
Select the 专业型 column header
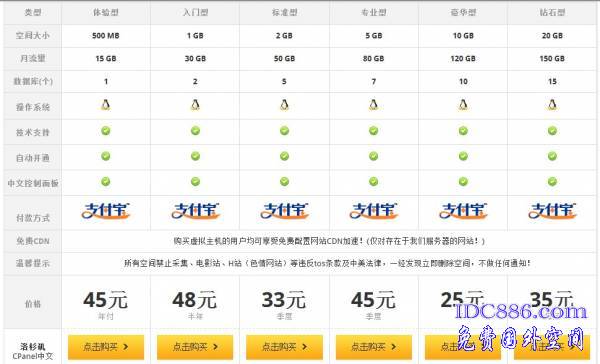pos(373,13)
